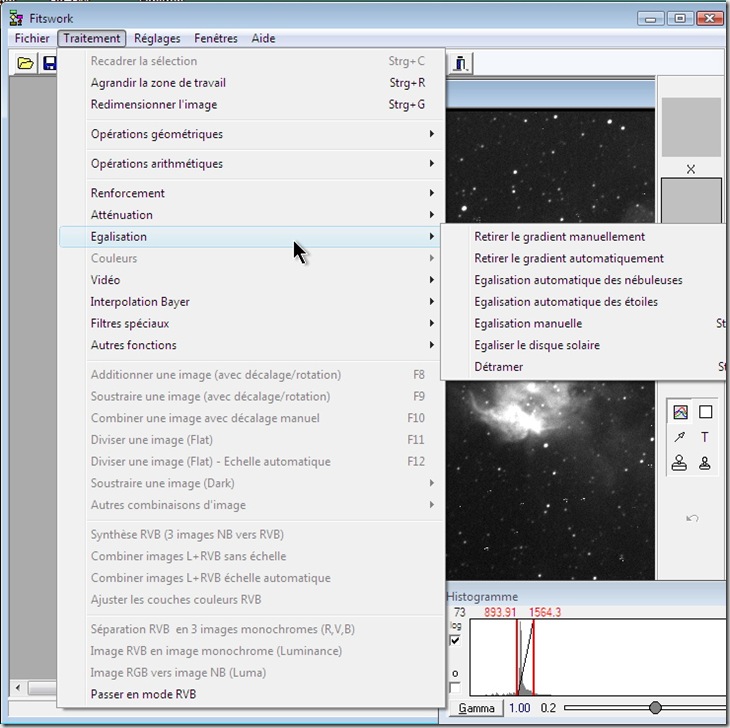730x728 pixels.
Task: Select the text T tool
Action: pos(705,437)
